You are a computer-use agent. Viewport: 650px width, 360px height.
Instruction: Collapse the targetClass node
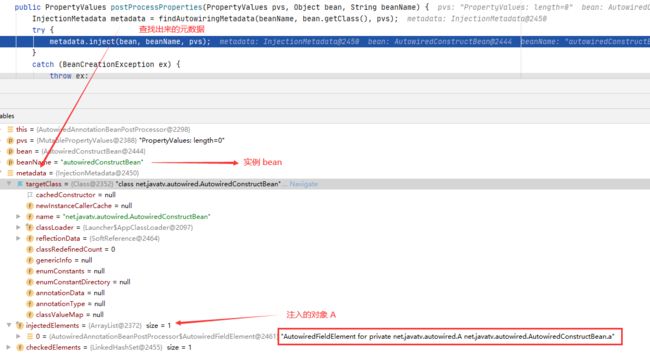(x=9, y=184)
